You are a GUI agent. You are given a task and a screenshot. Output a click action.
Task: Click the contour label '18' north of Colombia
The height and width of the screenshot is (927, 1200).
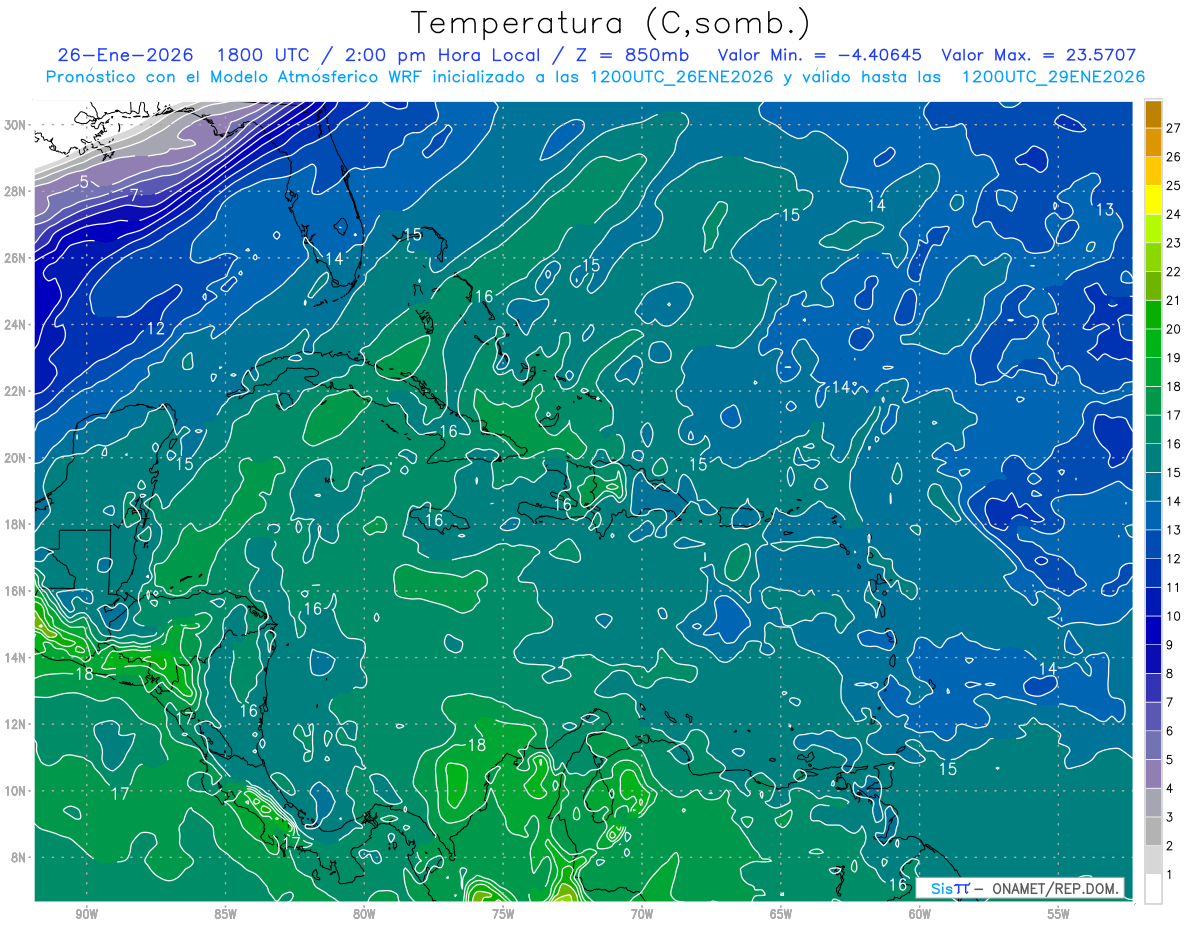[476, 745]
